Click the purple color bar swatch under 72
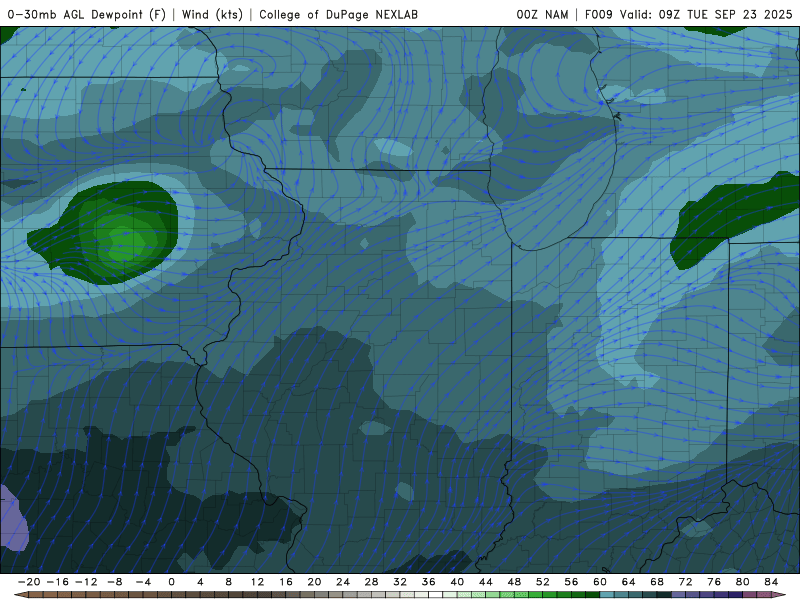 click(693, 595)
